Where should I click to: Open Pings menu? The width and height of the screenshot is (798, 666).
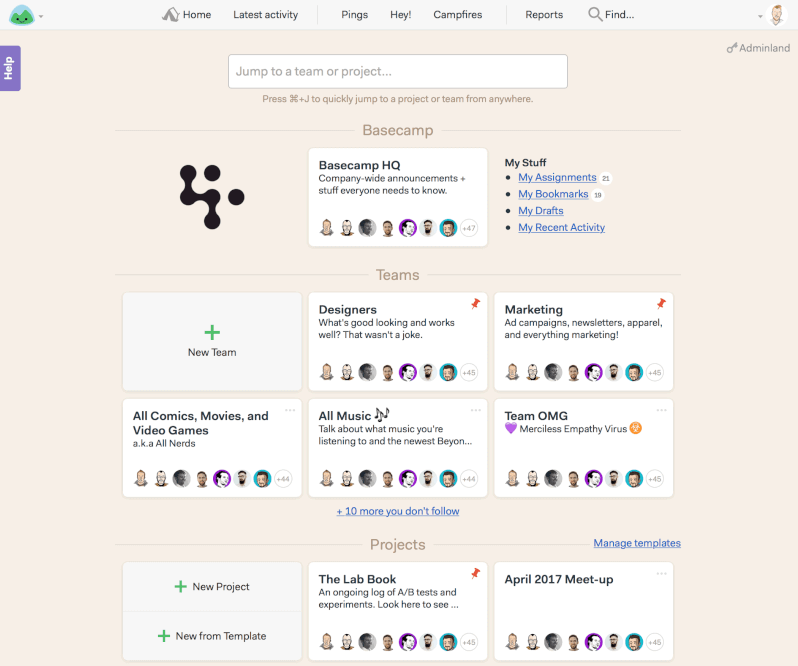click(354, 15)
